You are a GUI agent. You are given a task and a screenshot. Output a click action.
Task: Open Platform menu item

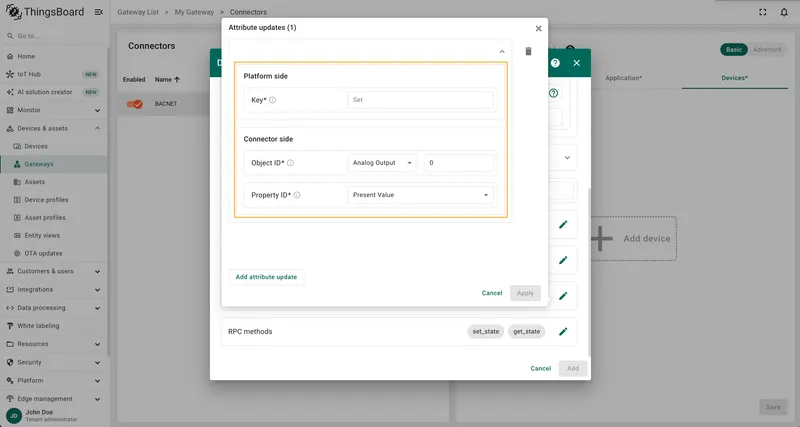[x=54, y=381]
